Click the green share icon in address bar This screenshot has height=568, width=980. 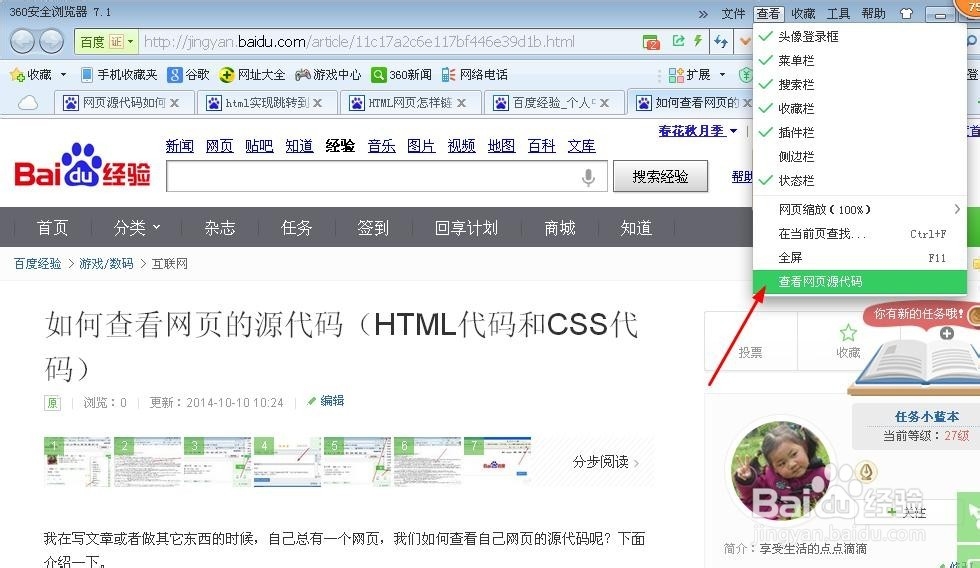click(678, 41)
